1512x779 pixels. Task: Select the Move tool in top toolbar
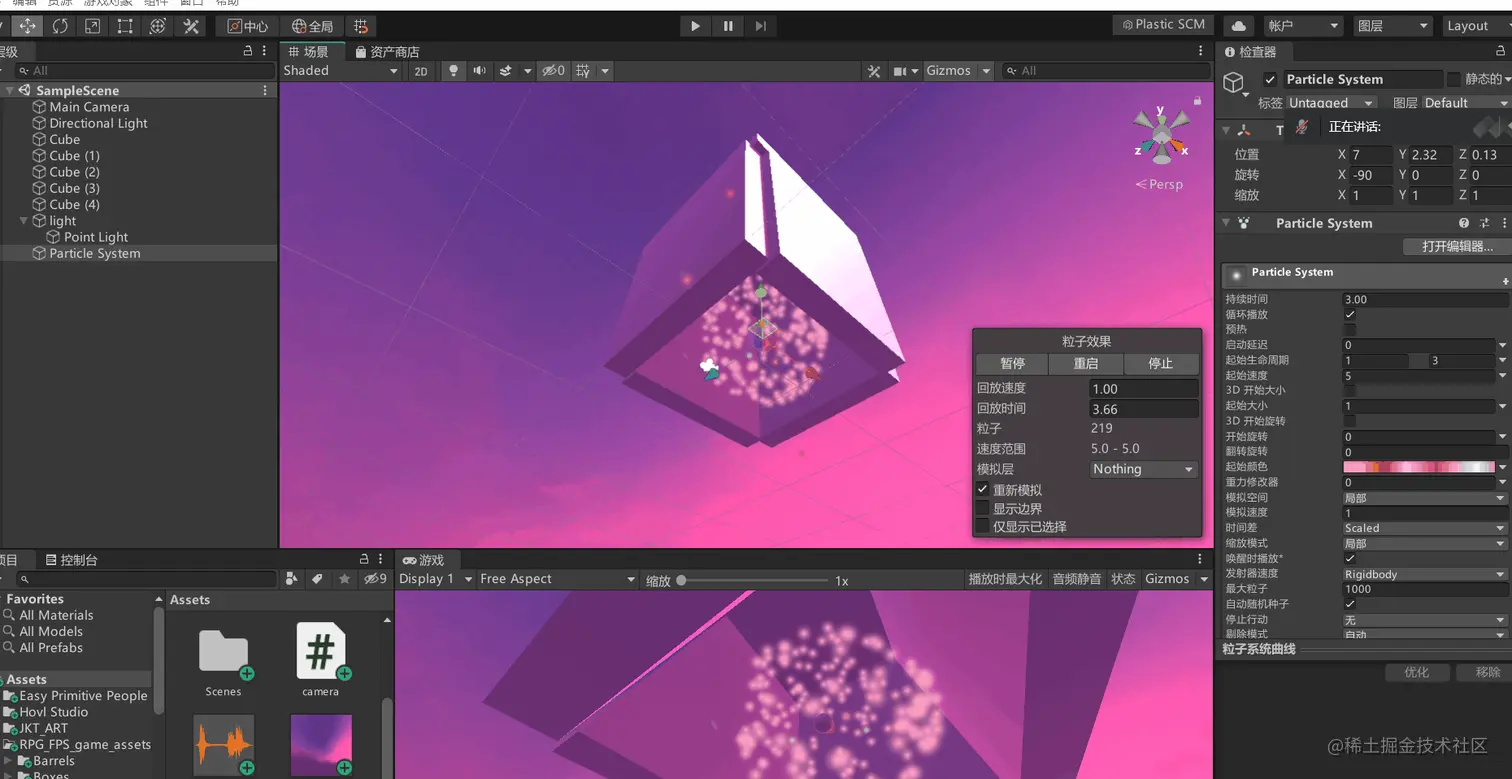(x=27, y=26)
